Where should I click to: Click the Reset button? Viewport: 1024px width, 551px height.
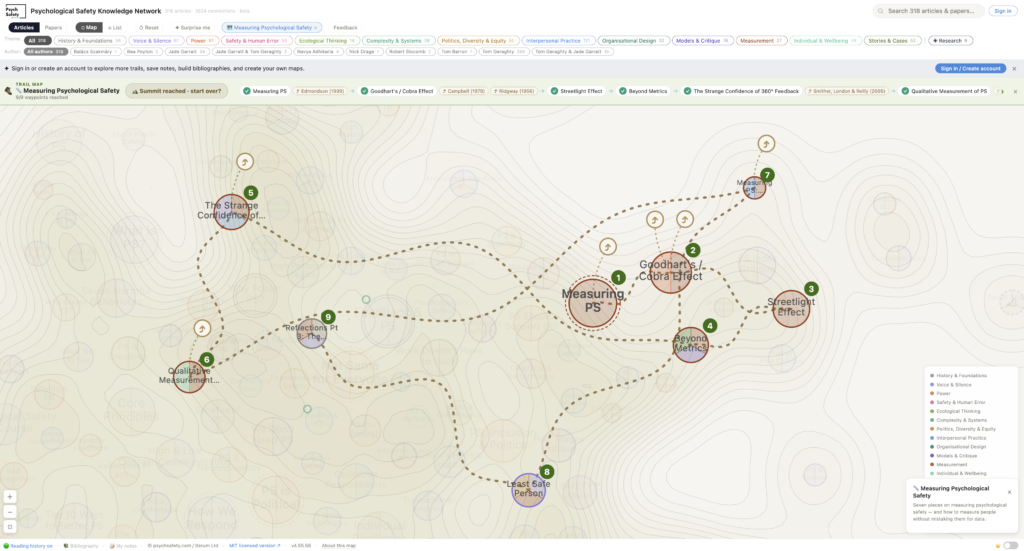(149, 27)
